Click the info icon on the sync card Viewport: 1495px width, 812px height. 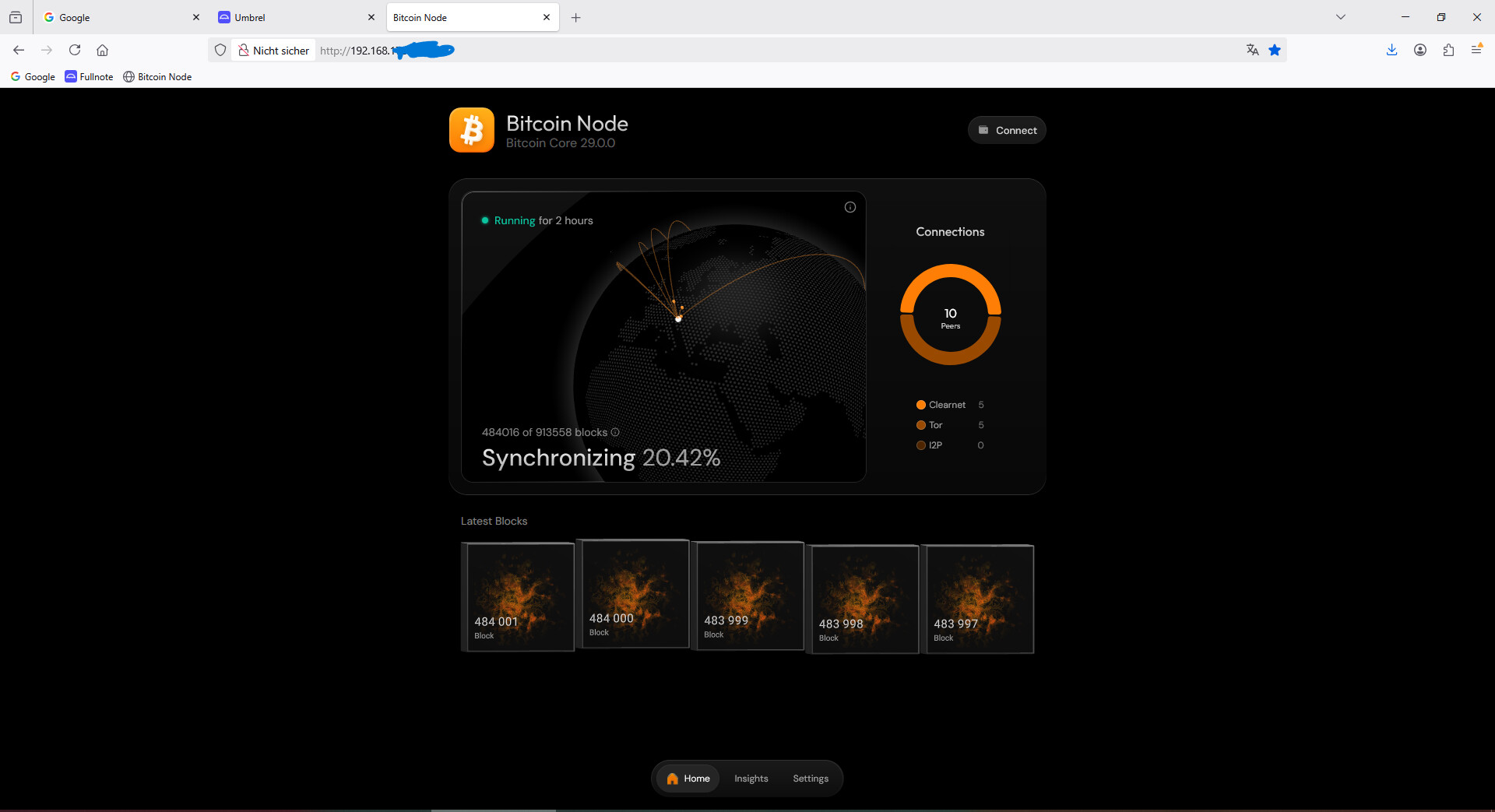850,207
